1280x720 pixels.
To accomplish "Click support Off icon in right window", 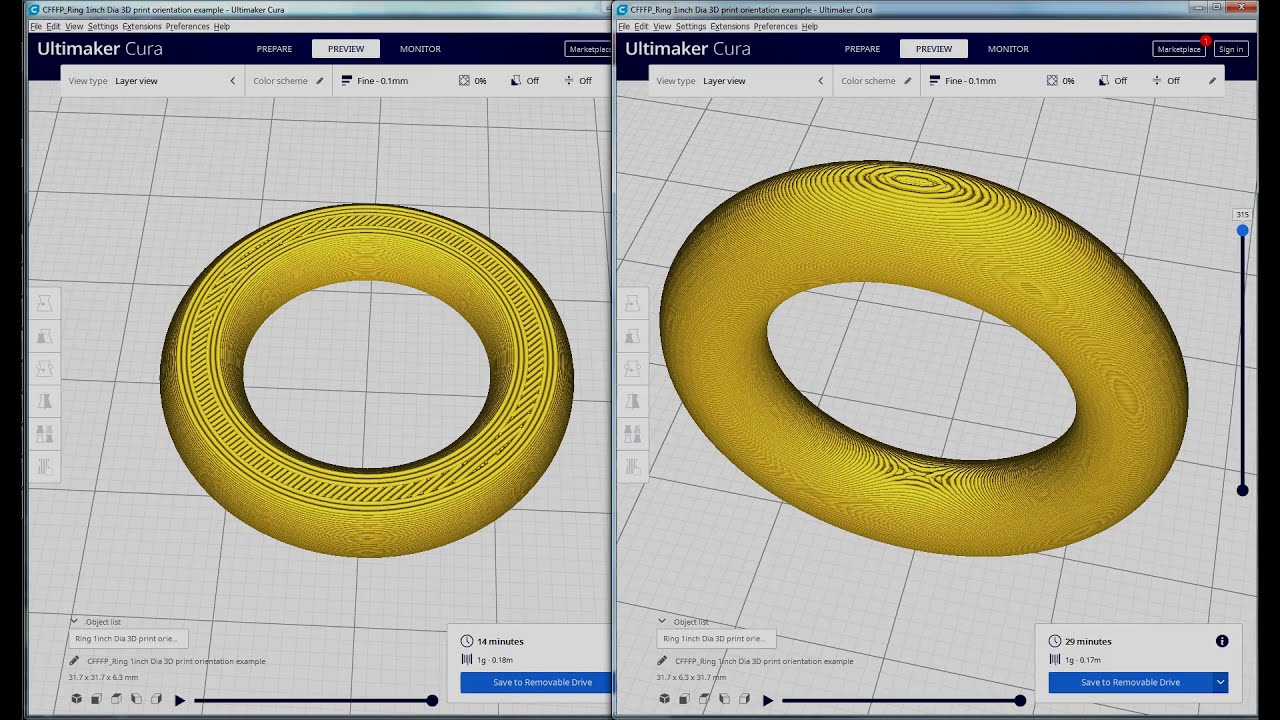I will (1103, 81).
